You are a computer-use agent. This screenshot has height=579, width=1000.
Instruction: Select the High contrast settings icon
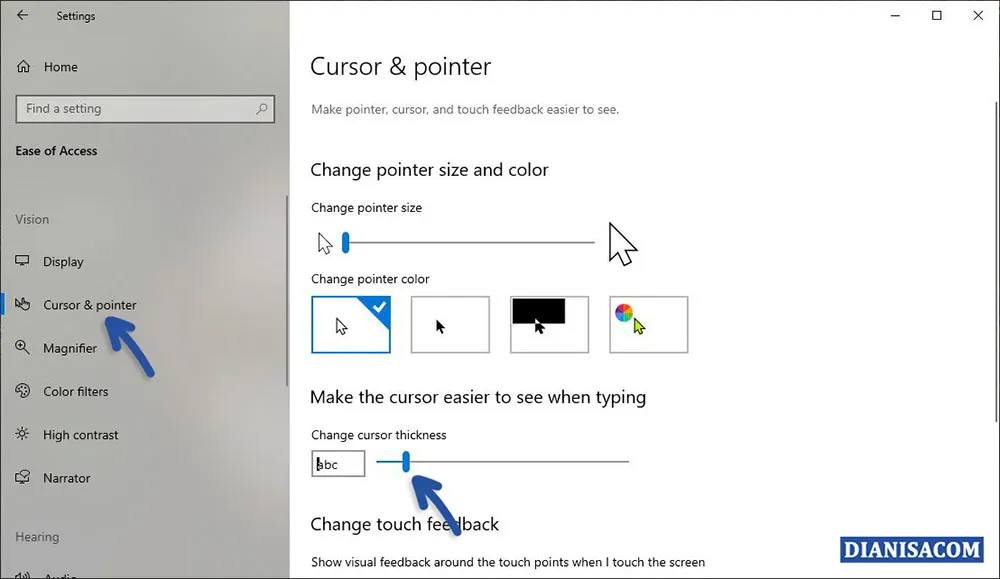[22, 434]
